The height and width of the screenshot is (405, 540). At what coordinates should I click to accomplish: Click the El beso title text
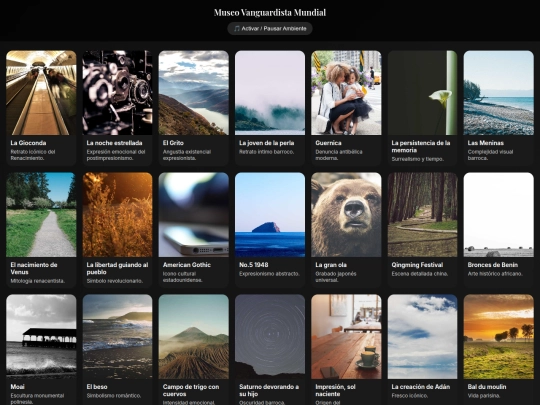point(97,387)
